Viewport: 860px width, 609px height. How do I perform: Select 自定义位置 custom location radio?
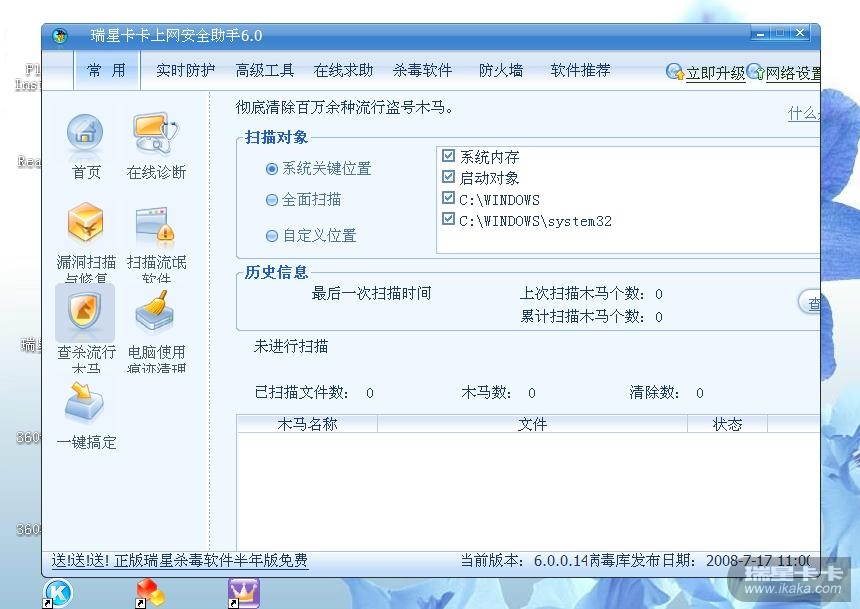point(271,236)
